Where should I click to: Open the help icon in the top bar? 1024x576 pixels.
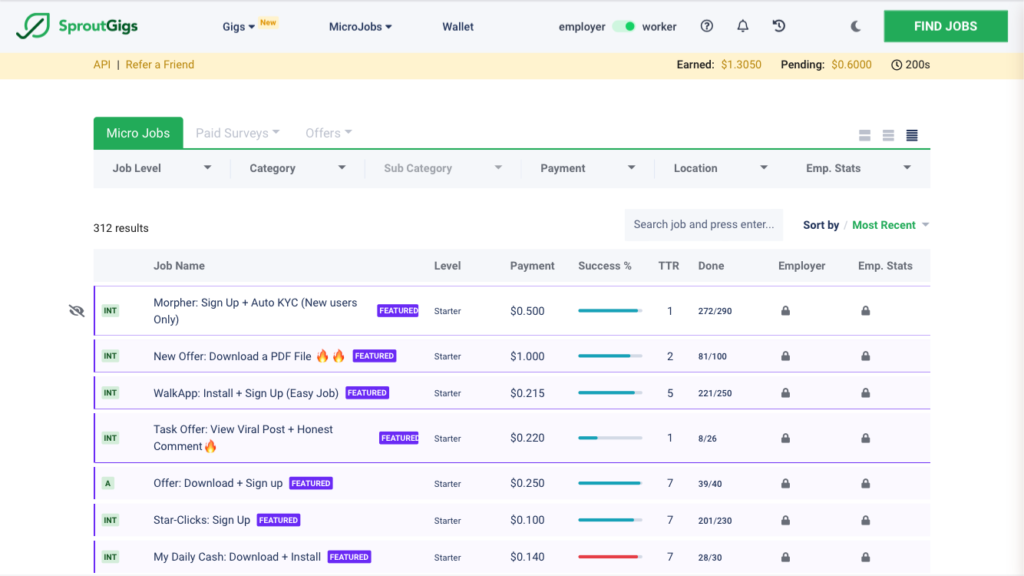coord(707,26)
